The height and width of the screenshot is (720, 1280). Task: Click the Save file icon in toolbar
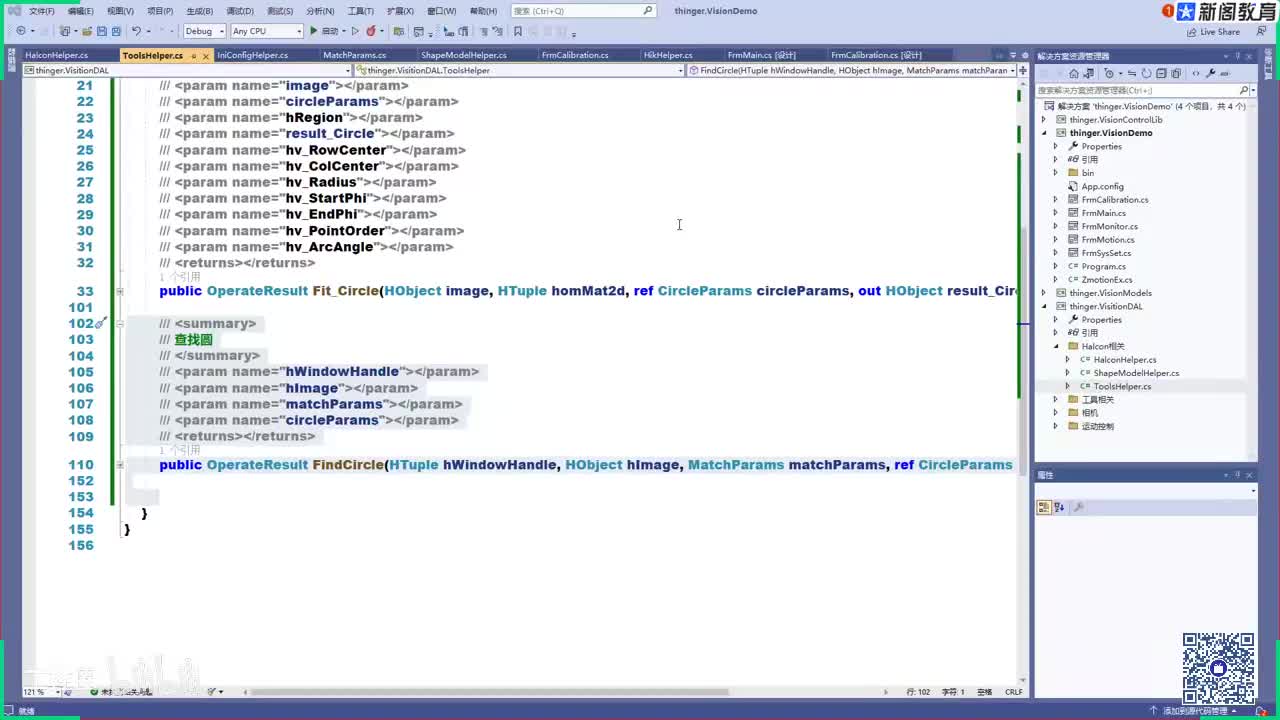pyautogui.click(x=101, y=31)
